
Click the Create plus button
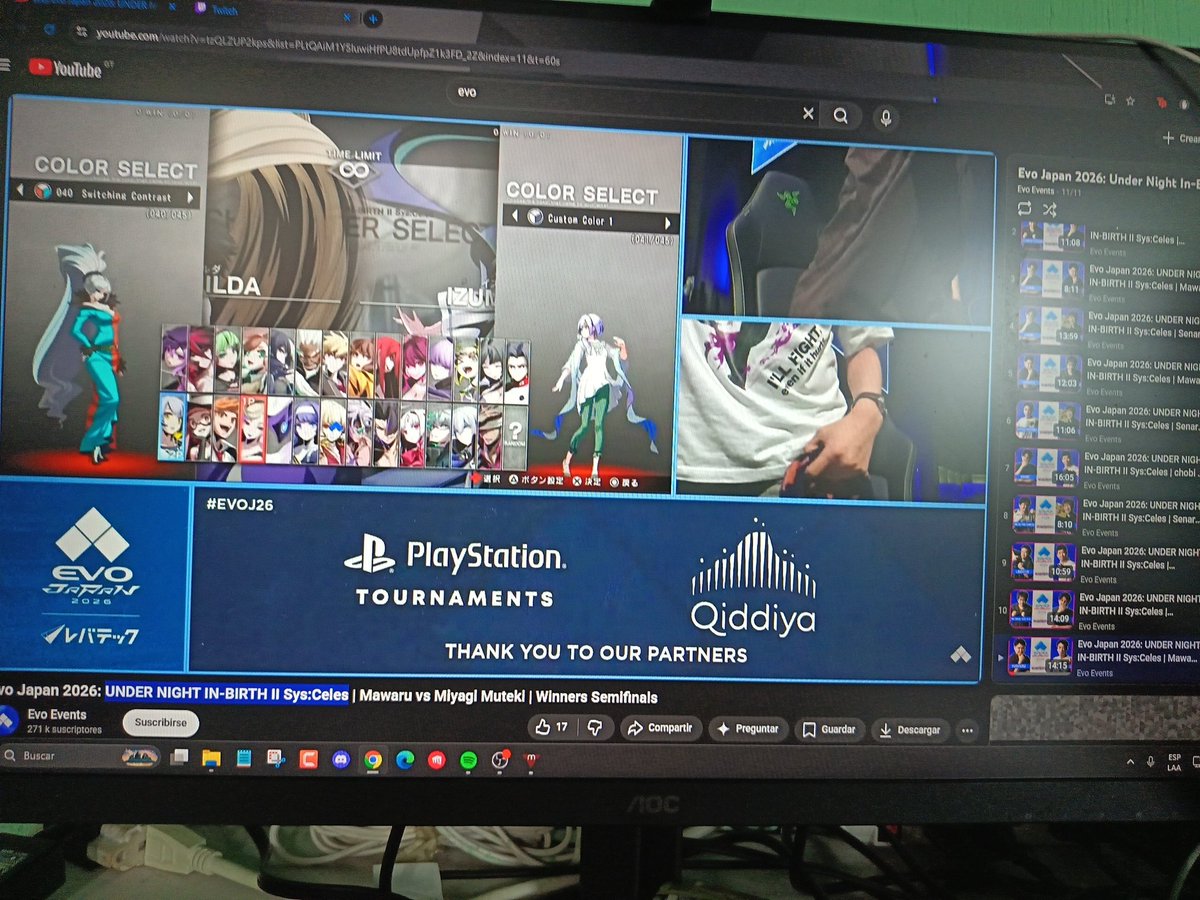tap(1180, 139)
